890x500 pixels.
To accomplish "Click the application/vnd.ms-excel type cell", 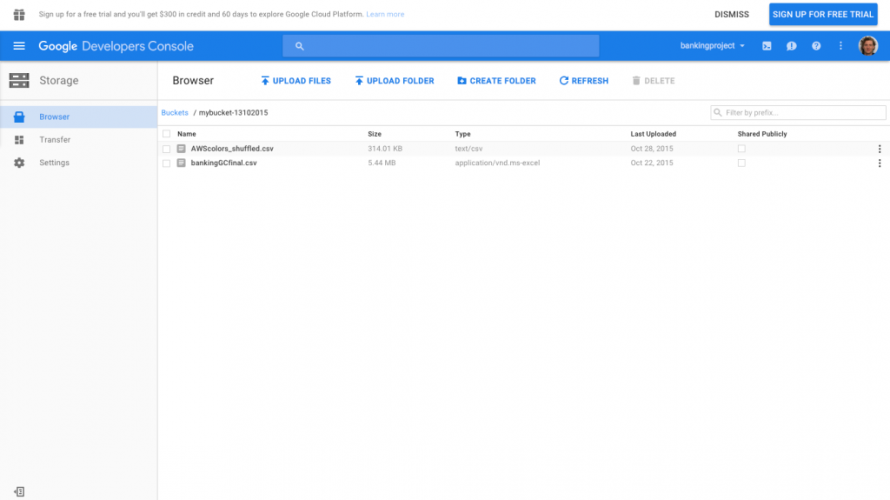I will 497,163.
